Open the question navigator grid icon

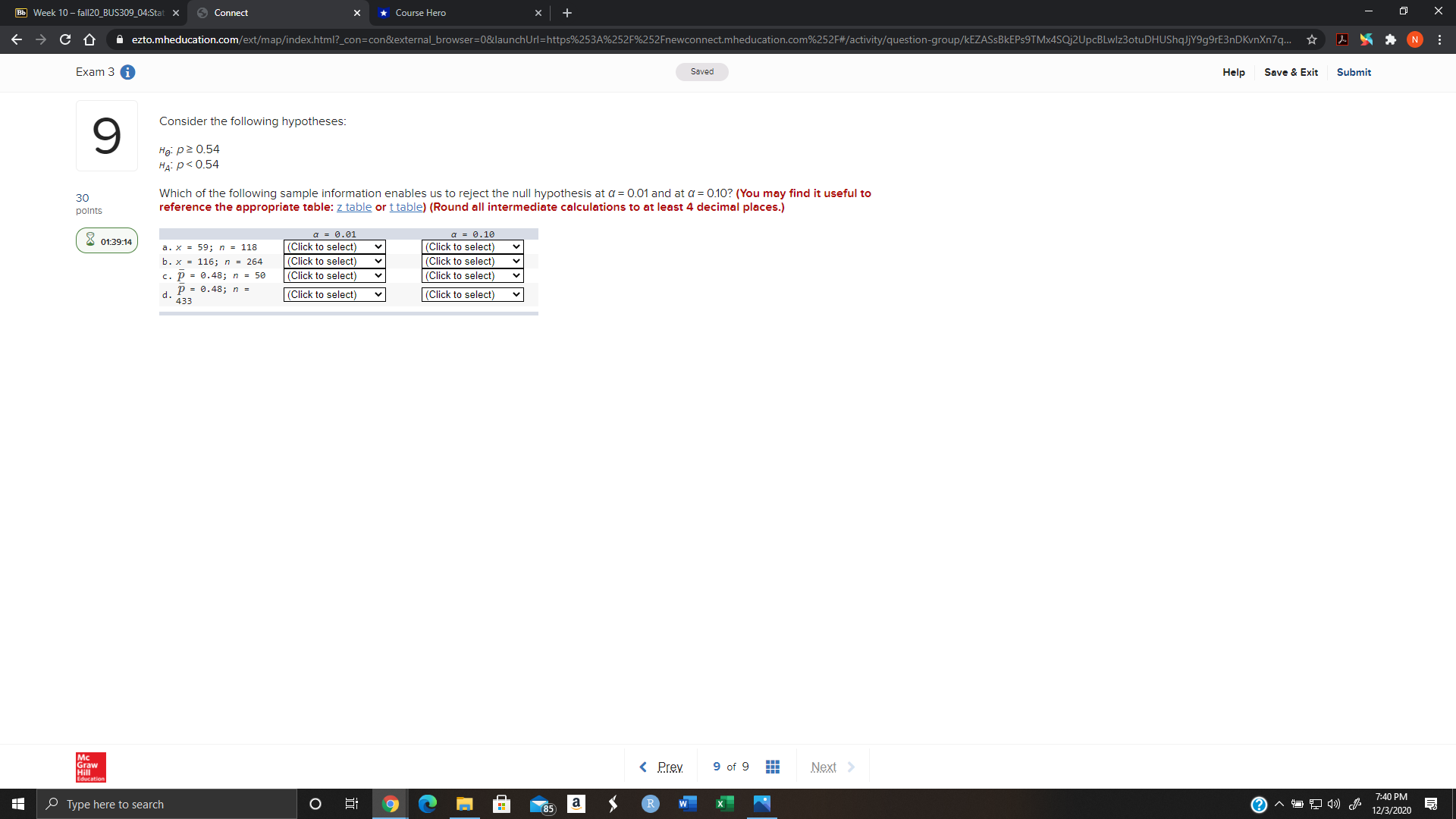coord(772,767)
